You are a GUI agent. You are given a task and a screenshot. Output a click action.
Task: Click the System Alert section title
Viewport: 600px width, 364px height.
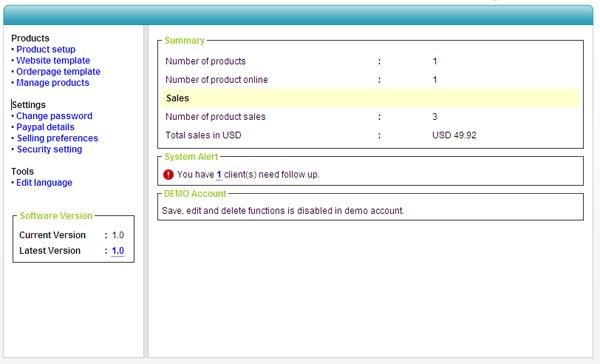click(191, 157)
